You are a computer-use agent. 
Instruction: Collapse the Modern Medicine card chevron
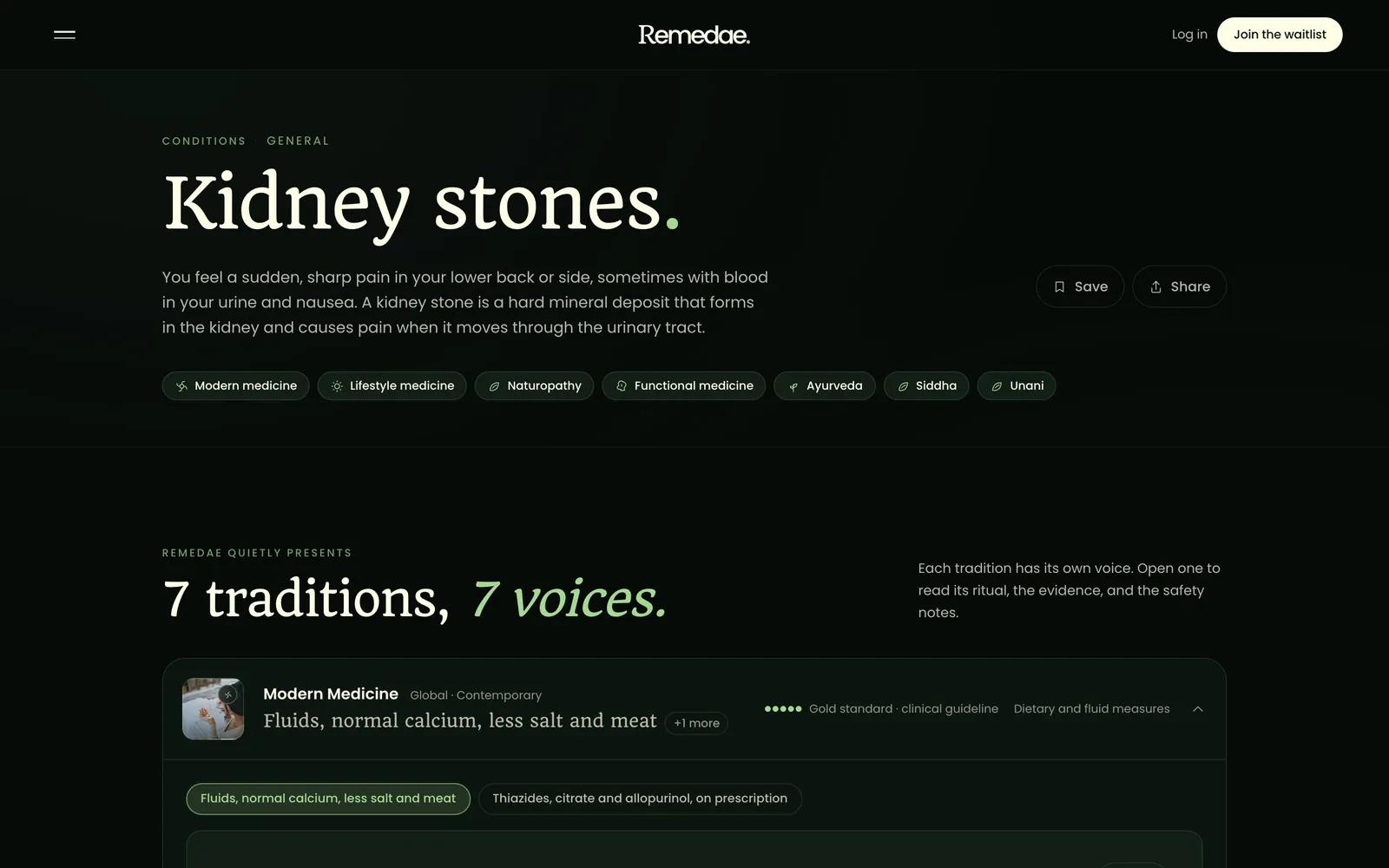coord(1198,709)
